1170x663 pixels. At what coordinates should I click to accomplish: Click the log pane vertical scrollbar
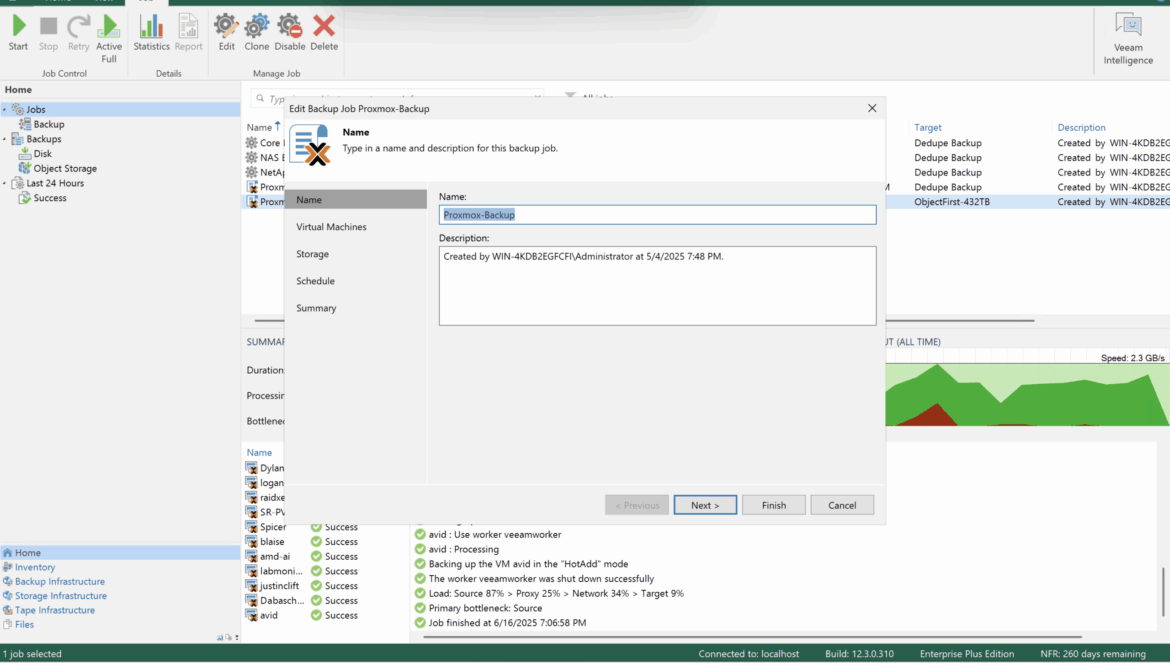[x=1163, y=593]
